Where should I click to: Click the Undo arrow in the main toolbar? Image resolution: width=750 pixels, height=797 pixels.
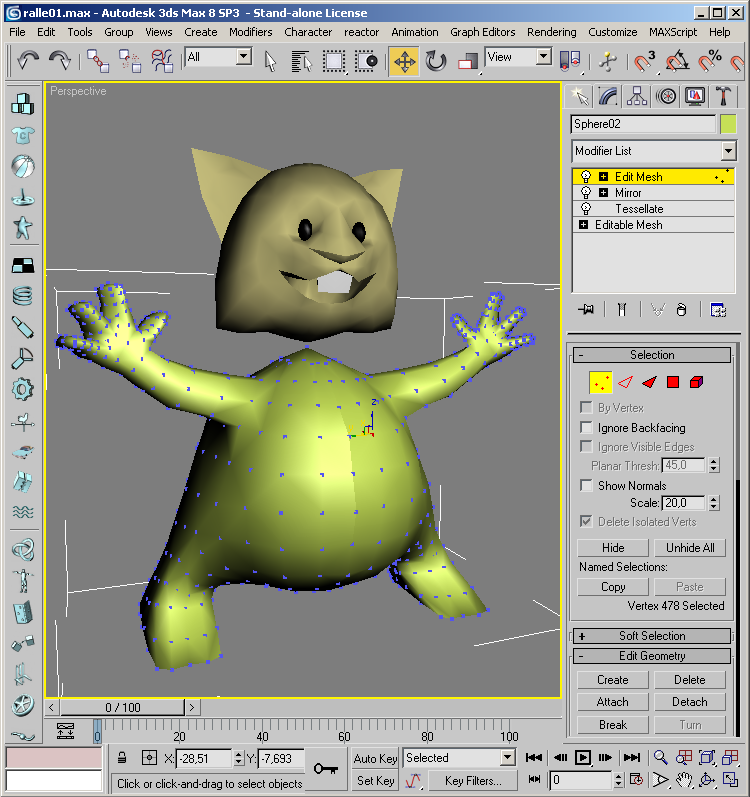[x=28, y=60]
